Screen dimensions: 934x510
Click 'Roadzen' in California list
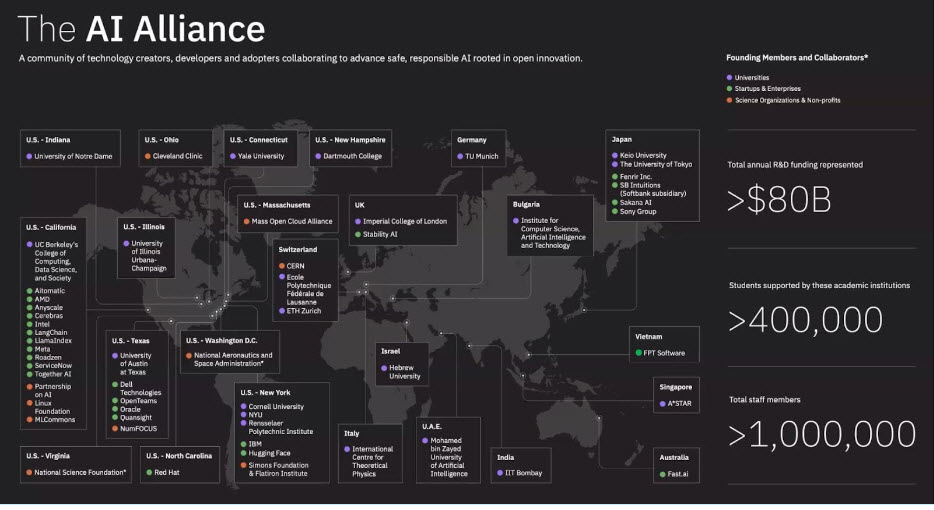[x=48, y=357]
